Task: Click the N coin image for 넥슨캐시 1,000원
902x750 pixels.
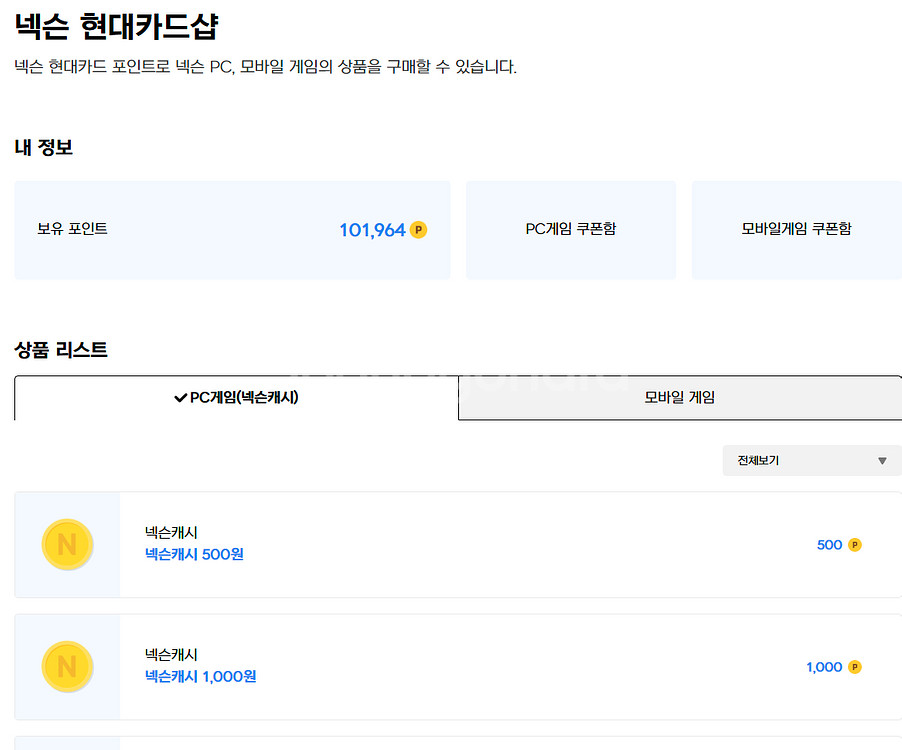Action: tap(67, 667)
